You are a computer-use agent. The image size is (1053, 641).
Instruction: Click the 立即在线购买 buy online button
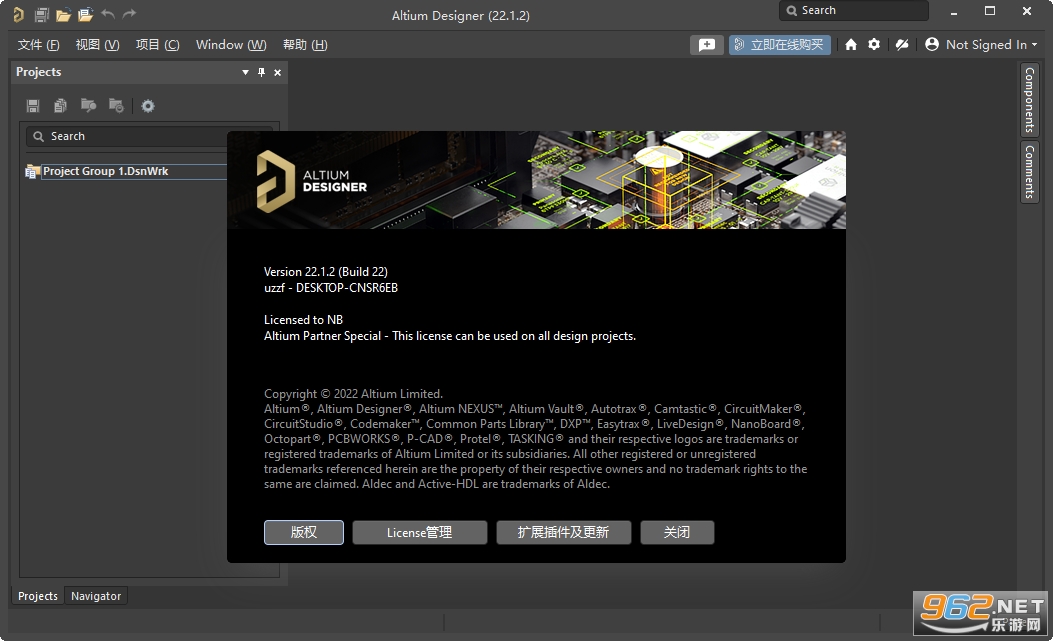click(780, 45)
